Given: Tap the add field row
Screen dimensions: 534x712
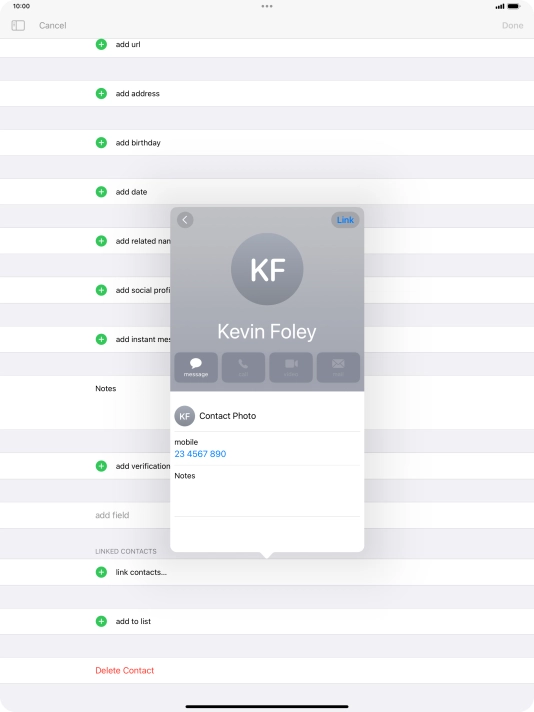Looking at the screenshot, I should (267, 515).
